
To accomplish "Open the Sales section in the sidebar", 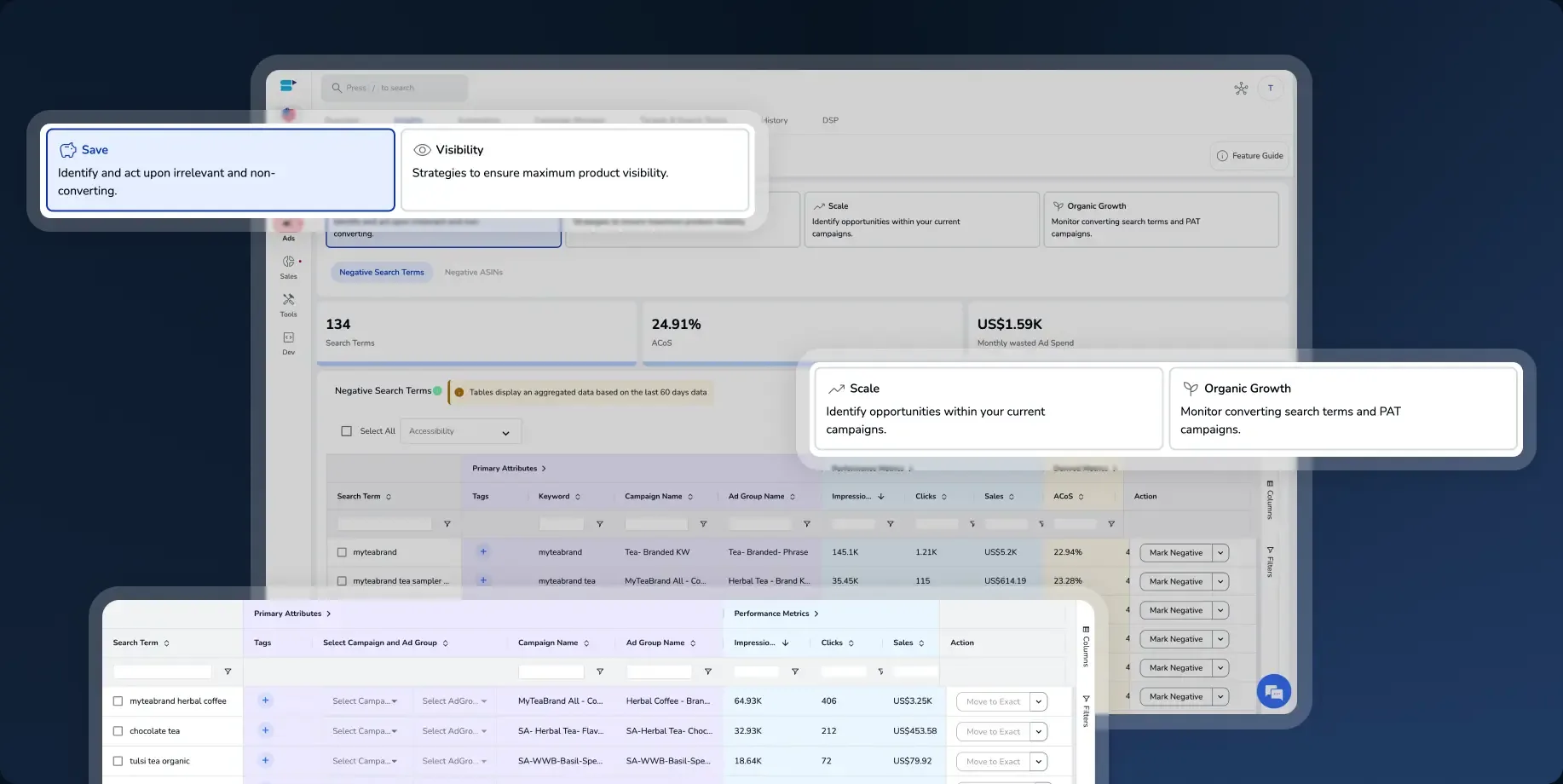I will 289,268.
